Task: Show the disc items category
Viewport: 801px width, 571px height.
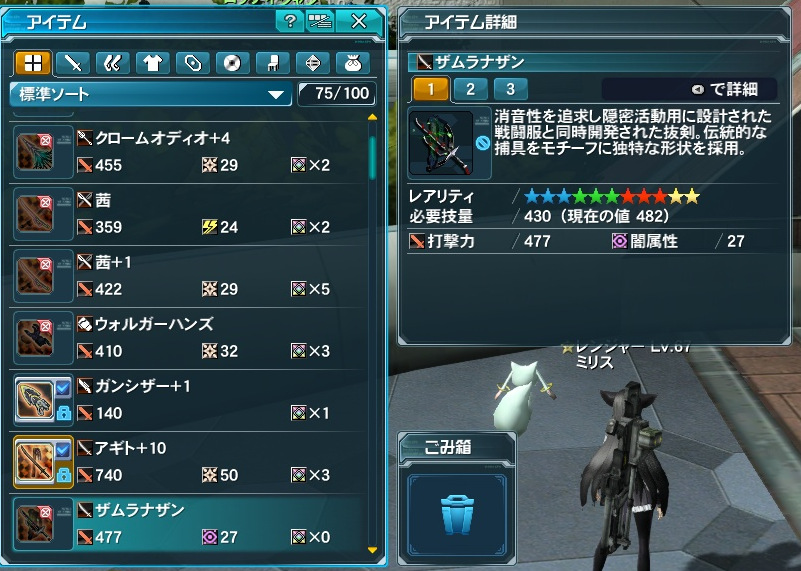Action: click(x=232, y=63)
